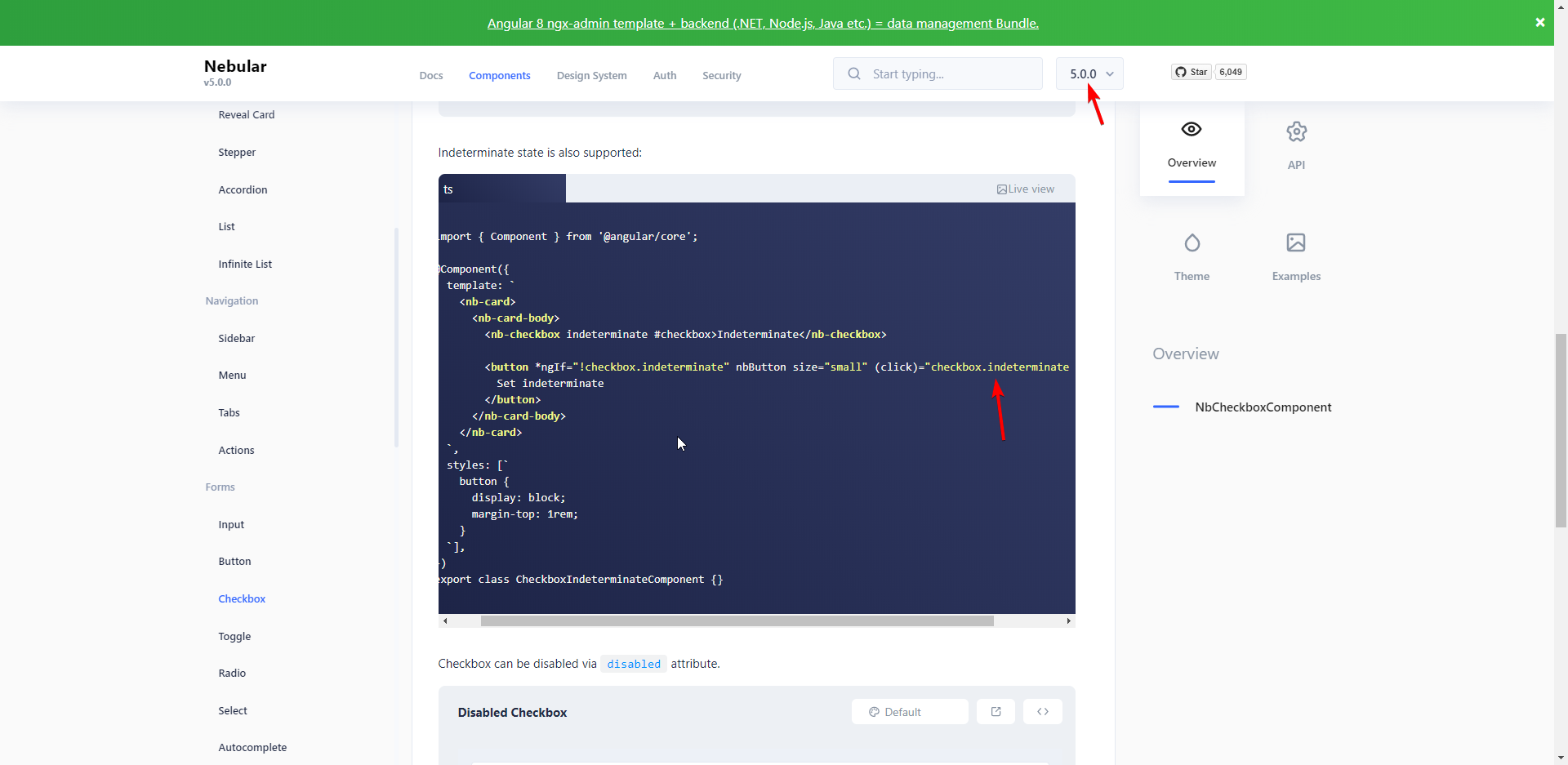
Task: Click the Nebular logo title
Action: click(235, 66)
